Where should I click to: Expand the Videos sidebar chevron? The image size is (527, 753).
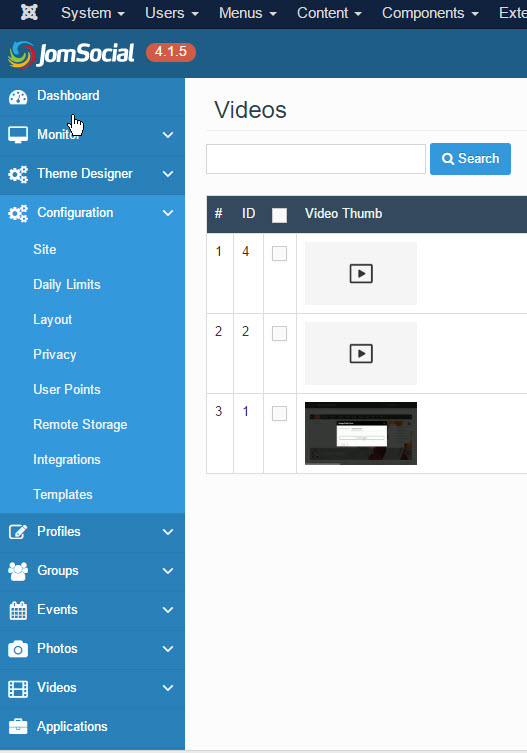coord(168,688)
